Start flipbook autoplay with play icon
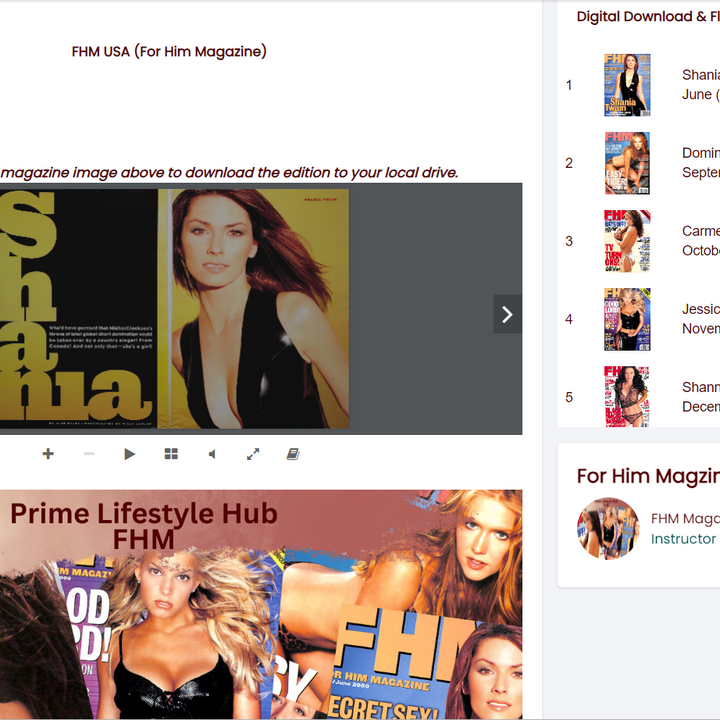 tap(130, 454)
